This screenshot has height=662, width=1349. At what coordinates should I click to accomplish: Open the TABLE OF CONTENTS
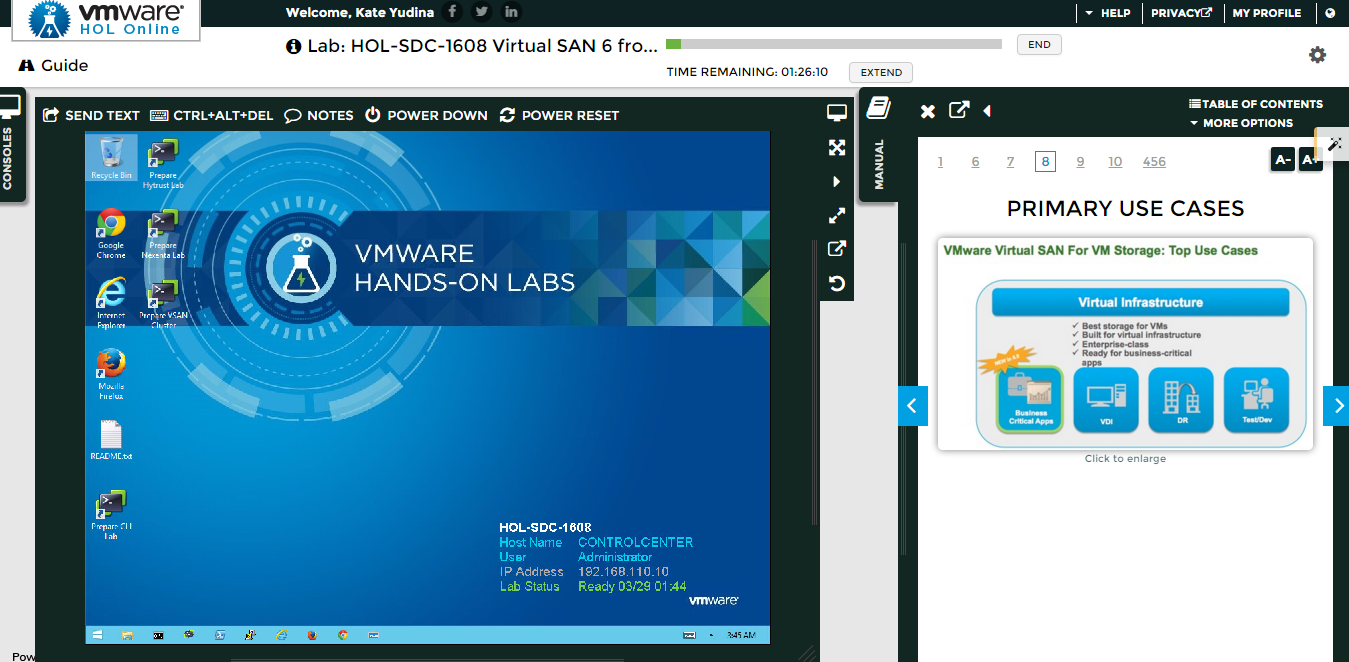[x=1256, y=104]
